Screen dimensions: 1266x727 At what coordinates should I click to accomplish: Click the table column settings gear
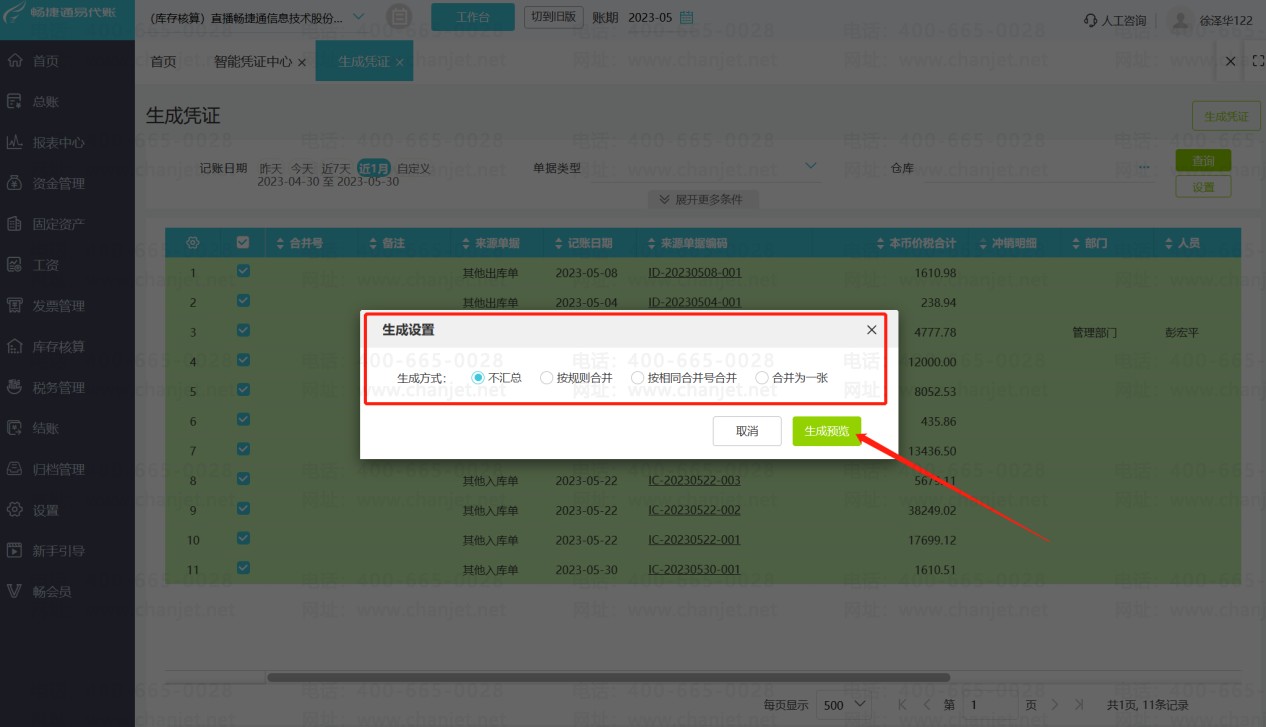(x=193, y=243)
